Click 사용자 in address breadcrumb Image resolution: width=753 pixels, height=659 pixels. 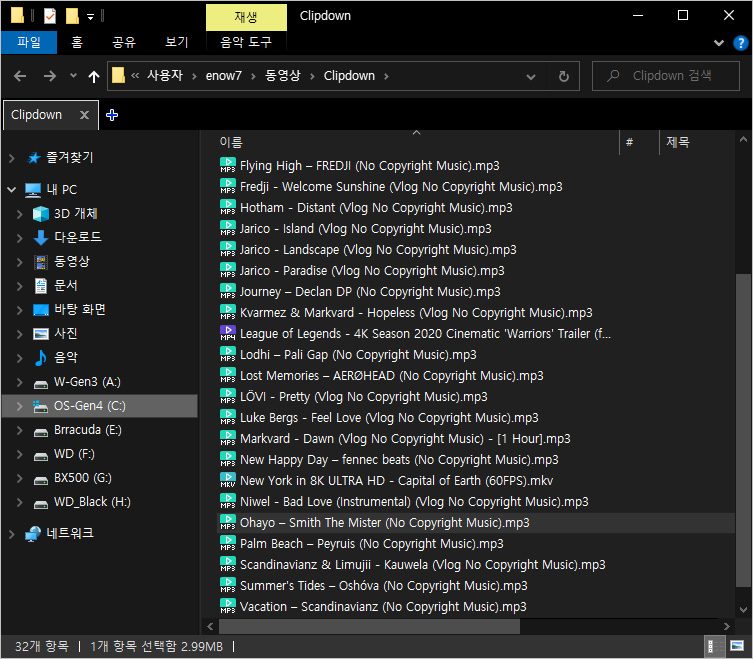tap(165, 76)
